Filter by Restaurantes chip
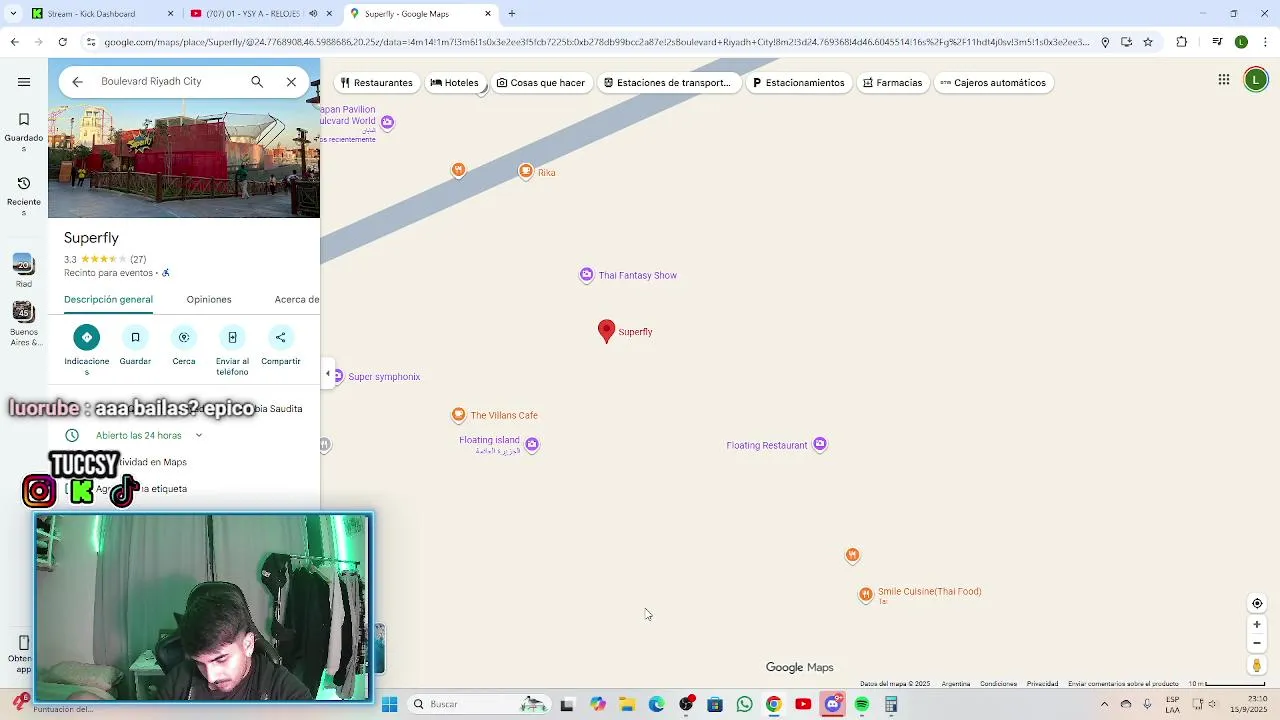Screen dimensions: 1280x720 click(376, 83)
